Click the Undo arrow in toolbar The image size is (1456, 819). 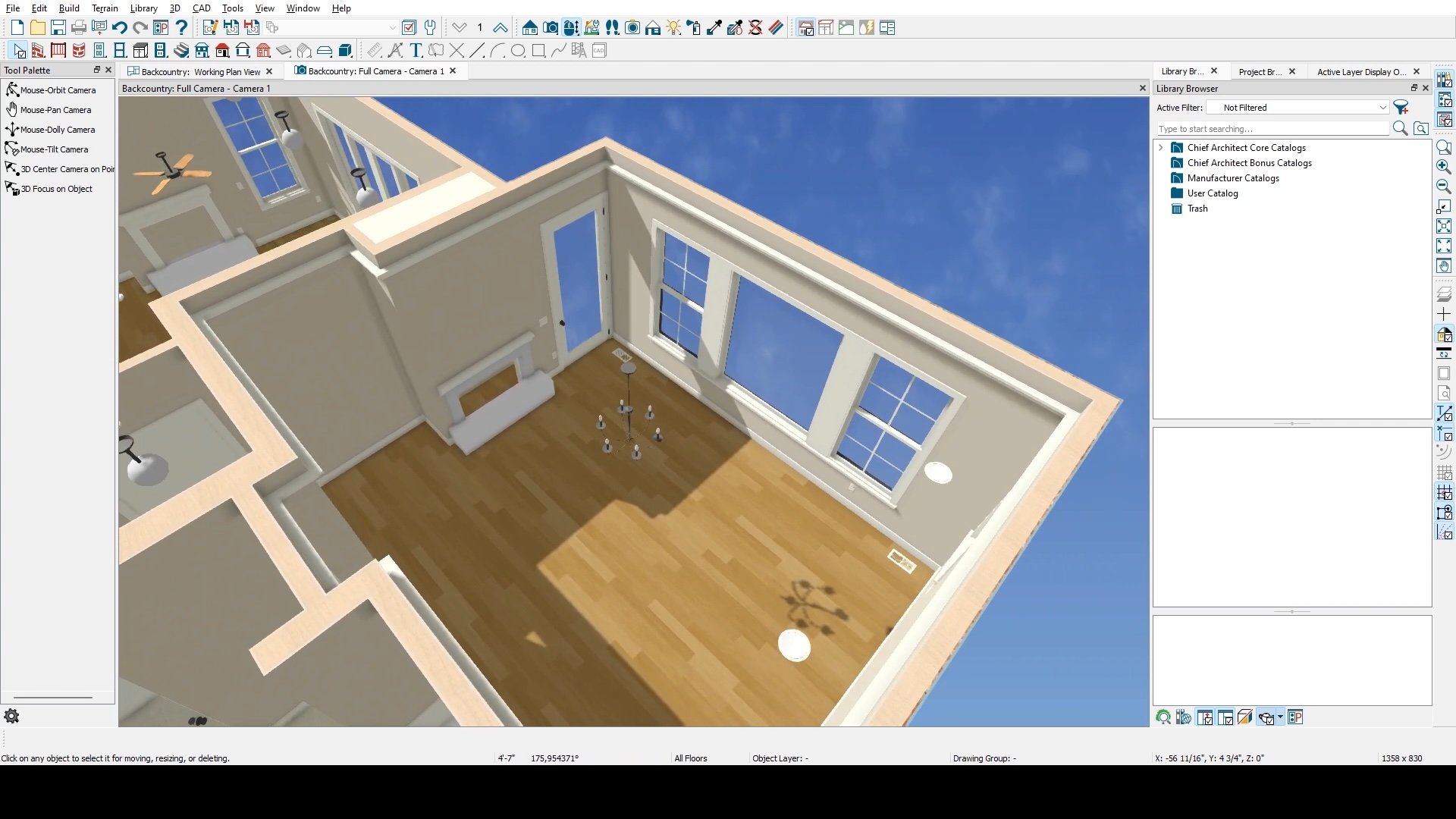coord(119,28)
